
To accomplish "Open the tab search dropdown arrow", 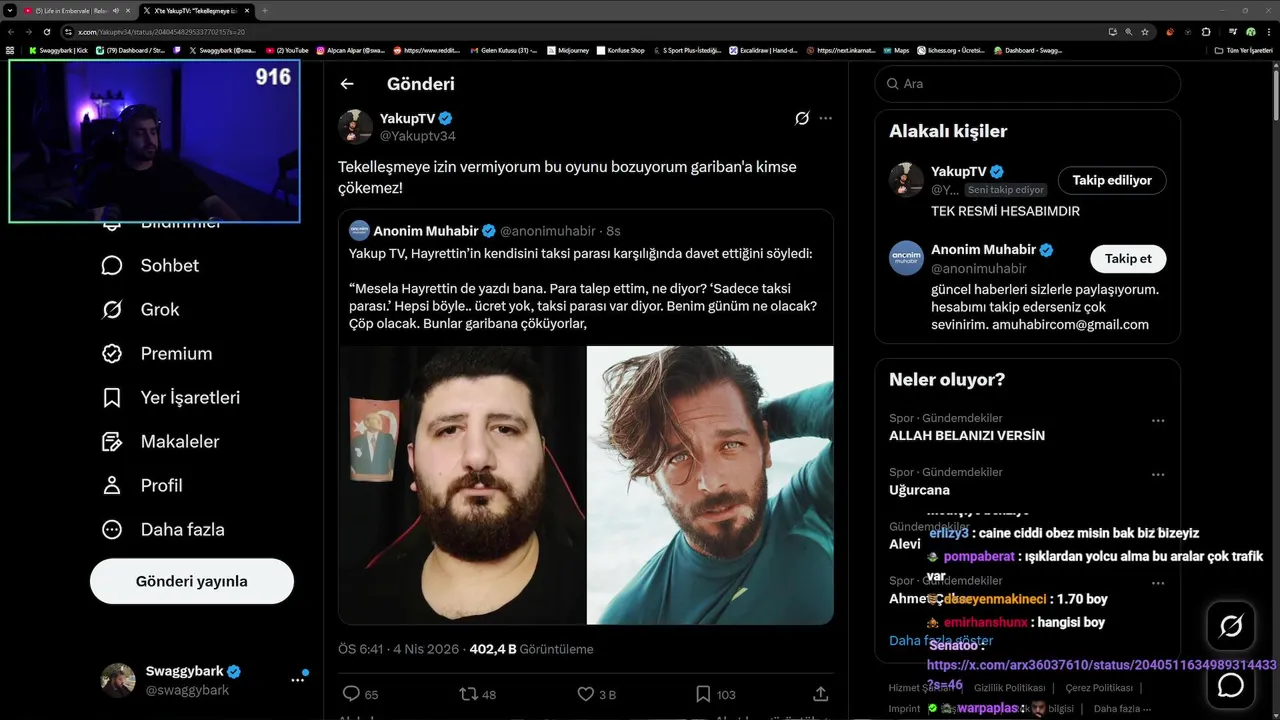I will point(9,10).
